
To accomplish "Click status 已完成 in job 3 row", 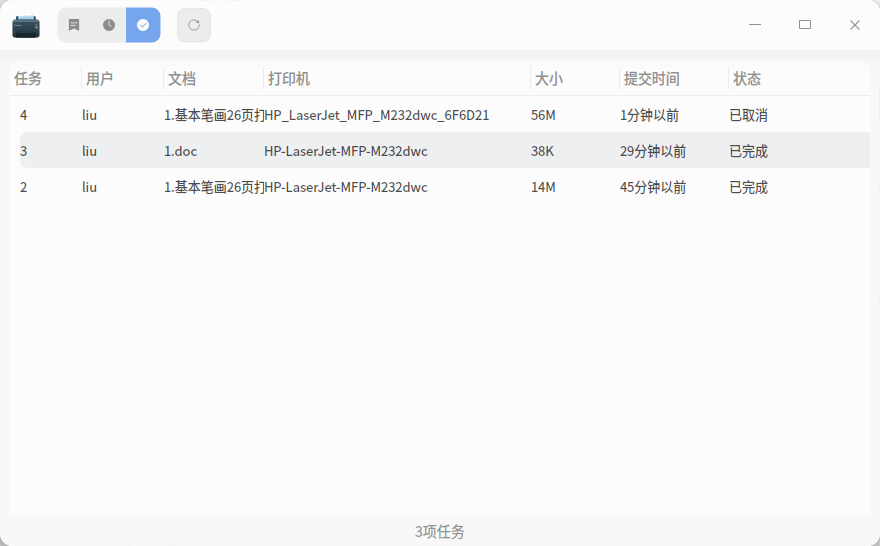I will pyautogui.click(x=748, y=152).
